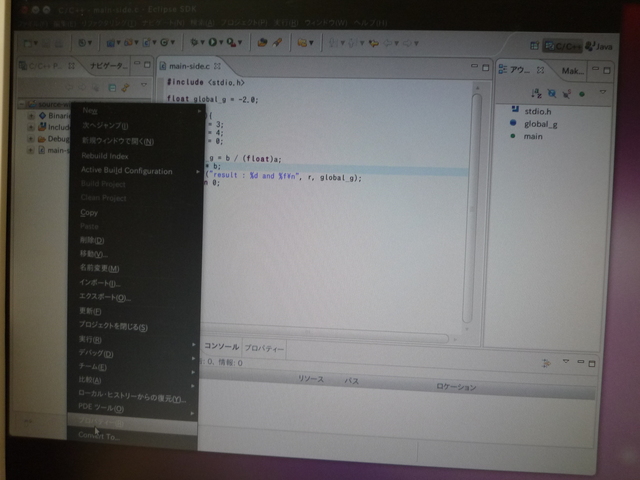Open Active Build Configuration submenu
This screenshot has height=480, width=640.
pos(126,171)
